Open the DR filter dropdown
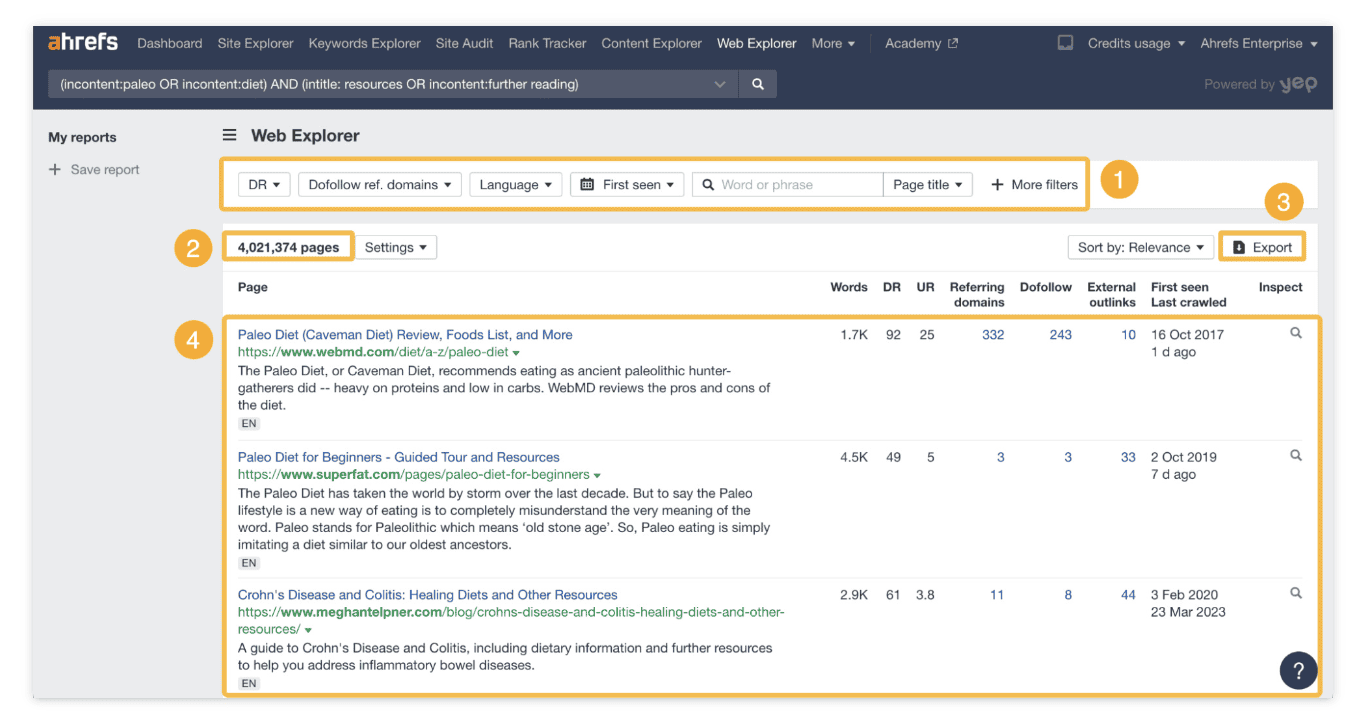Image resolution: width=1358 pixels, height=724 pixels. [x=264, y=184]
